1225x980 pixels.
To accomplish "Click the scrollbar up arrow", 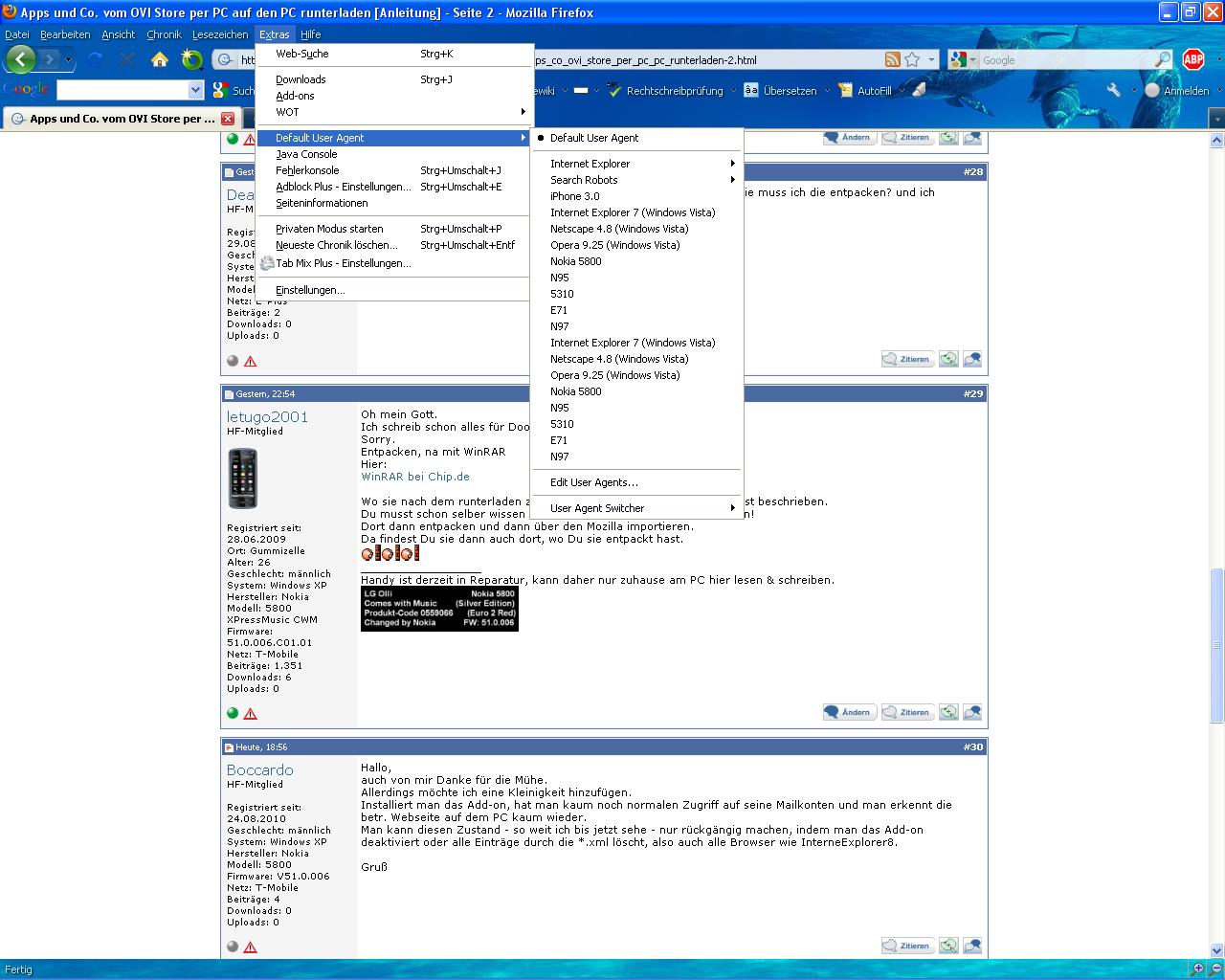I will (x=1217, y=141).
